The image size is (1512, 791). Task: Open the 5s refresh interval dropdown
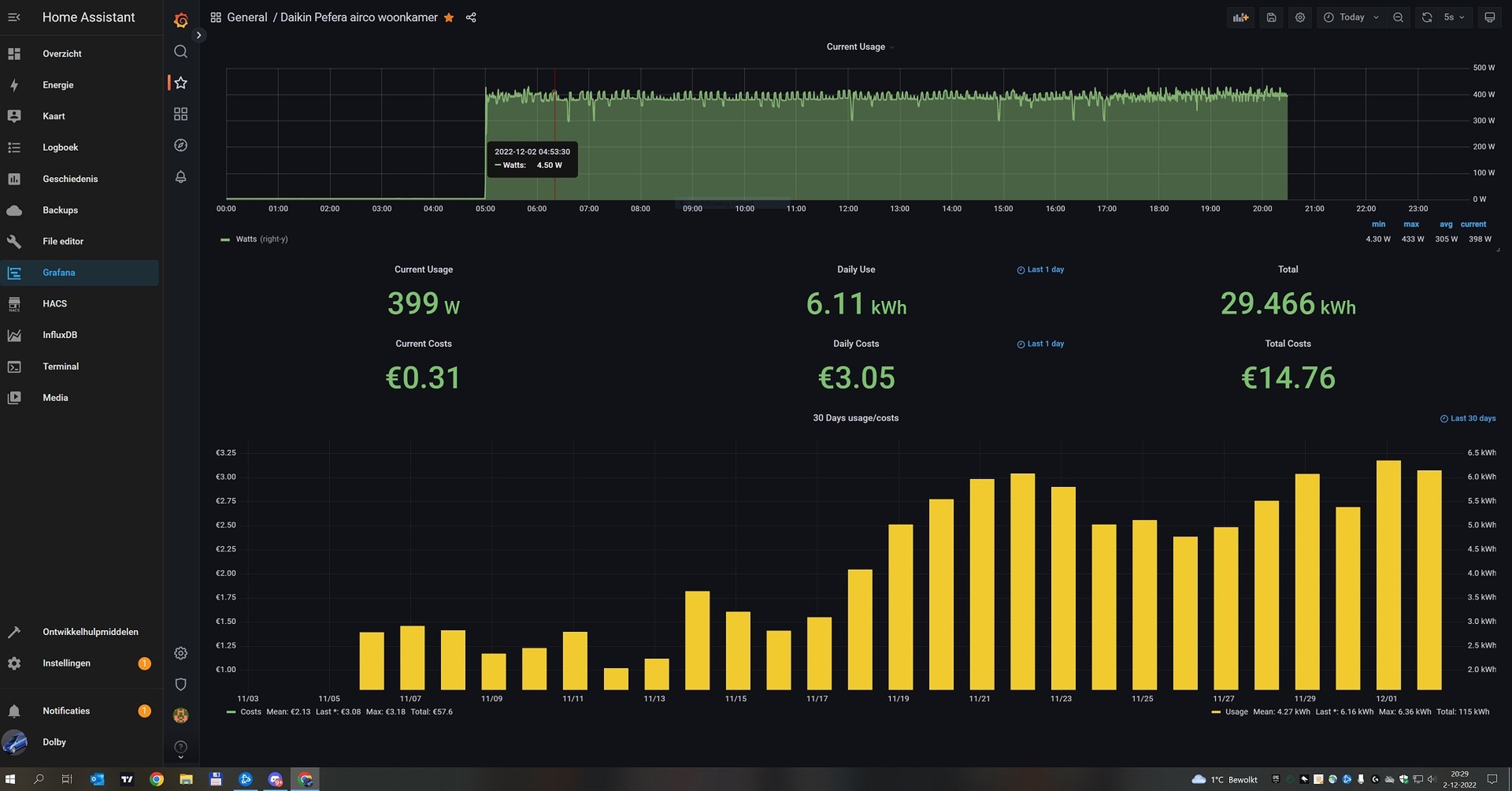tap(1453, 18)
